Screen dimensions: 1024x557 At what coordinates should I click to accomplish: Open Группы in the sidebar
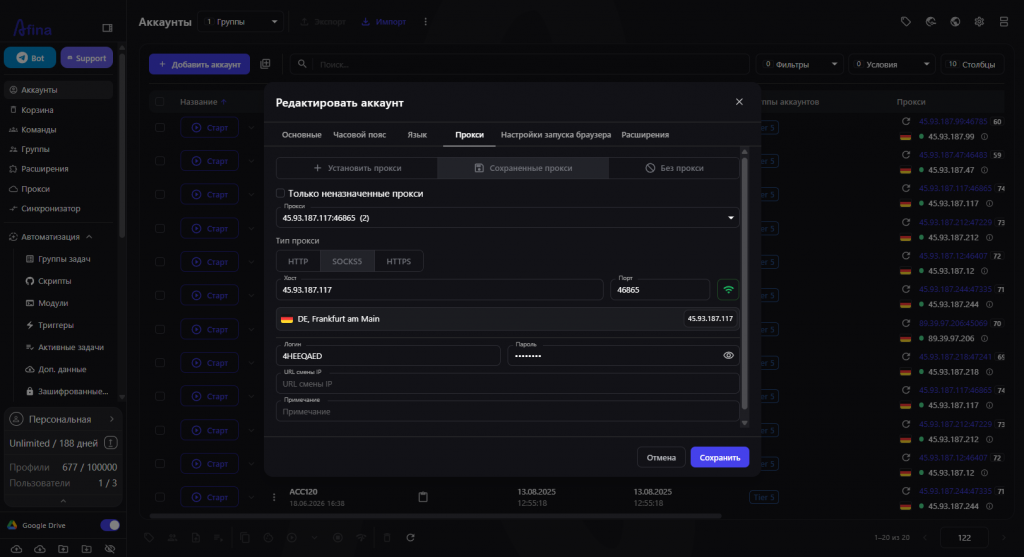35,149
